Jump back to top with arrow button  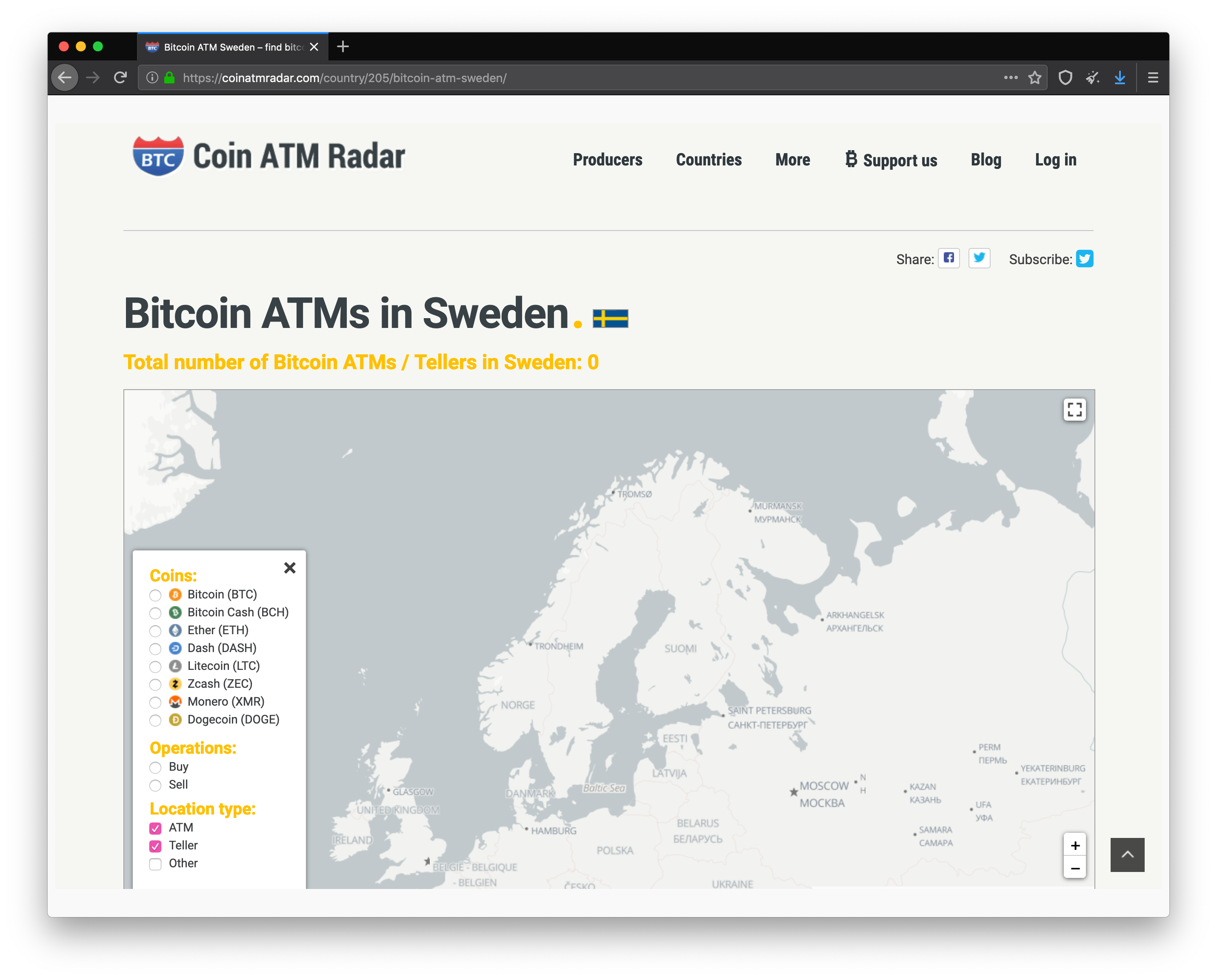[1127, 855]
